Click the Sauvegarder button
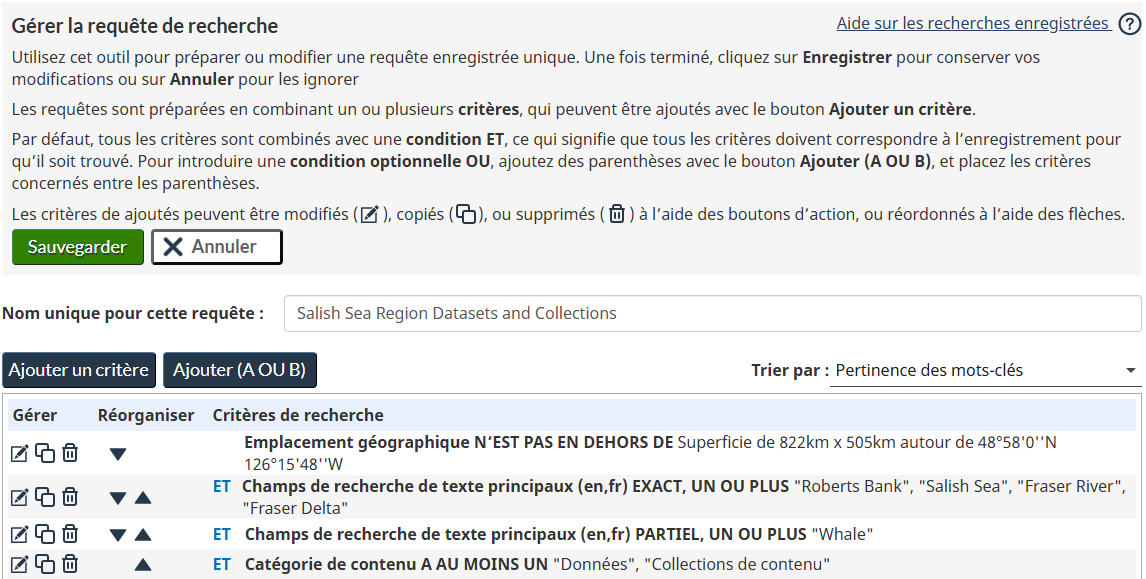Viewport: 1146px width, 579px height. [x=77, y=246]
